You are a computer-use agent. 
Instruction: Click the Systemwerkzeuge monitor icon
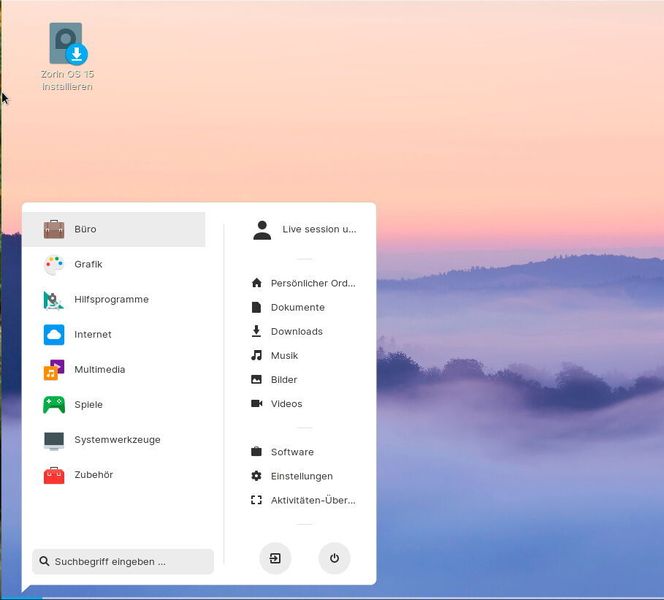coord(54,440)
